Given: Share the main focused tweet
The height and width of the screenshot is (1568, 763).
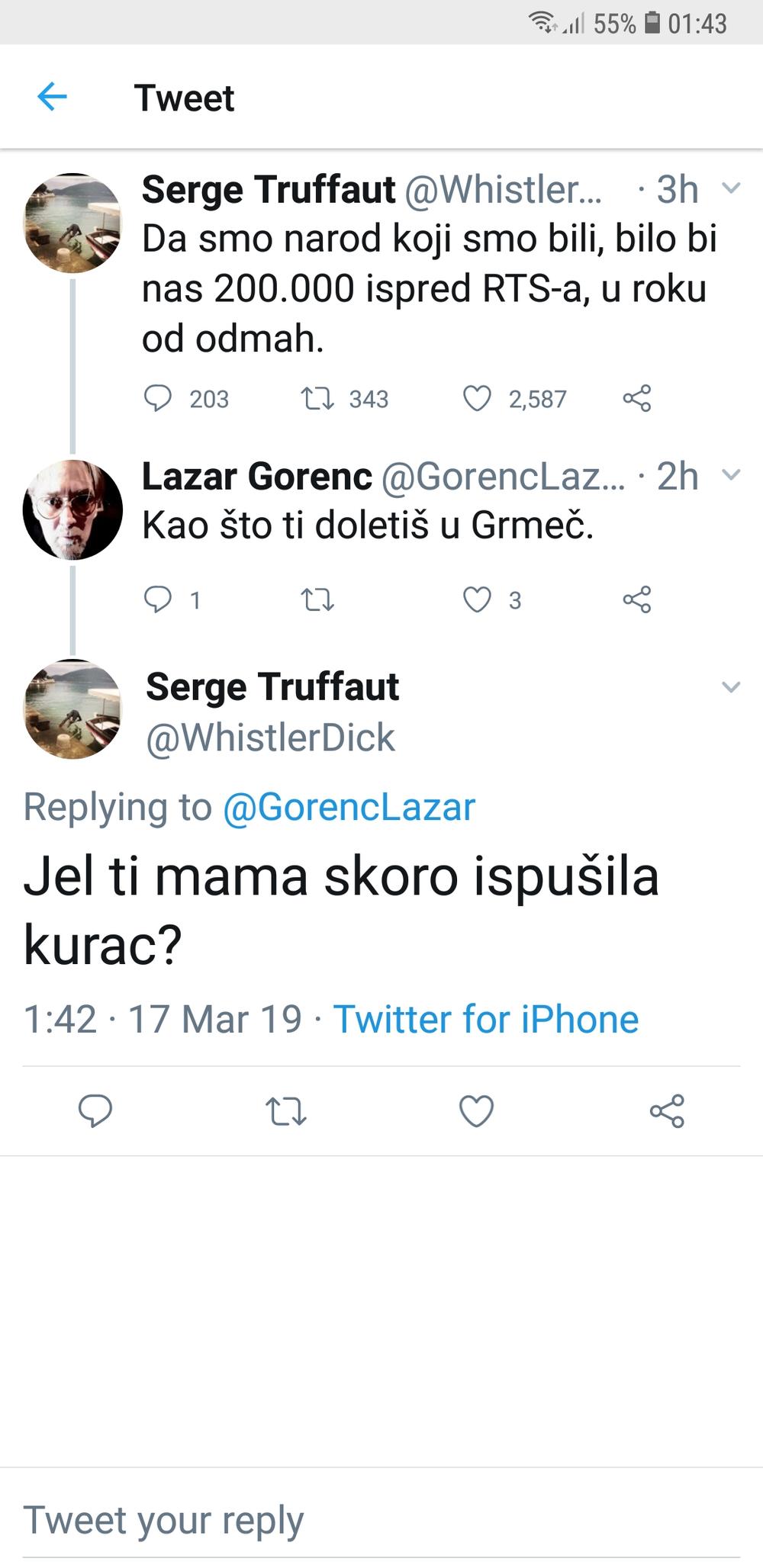Looking at the screenshot, I should (x=667, y=1110).
